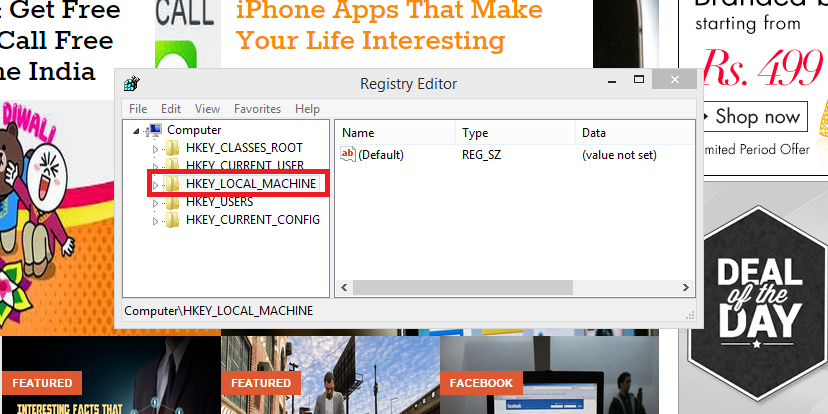Click the HKEY_USERS folder icon
Screen dimensions: 828x414
tap(172, 203)
